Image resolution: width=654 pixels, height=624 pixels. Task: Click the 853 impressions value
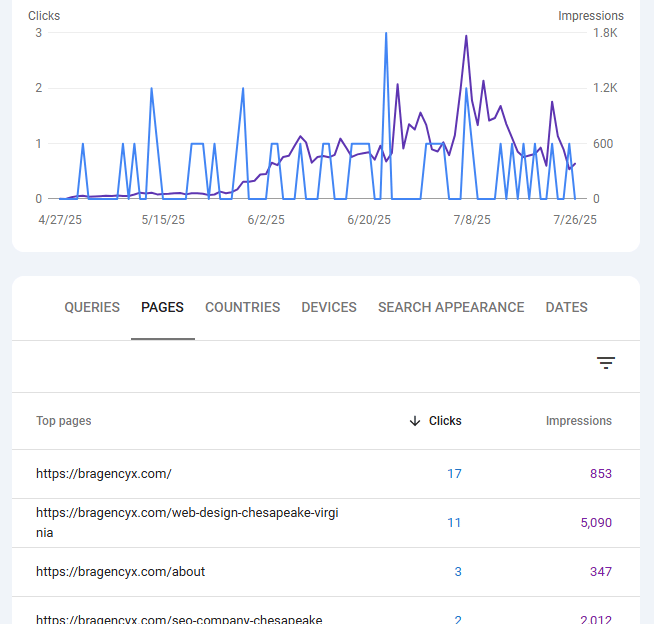coord(601,474)
